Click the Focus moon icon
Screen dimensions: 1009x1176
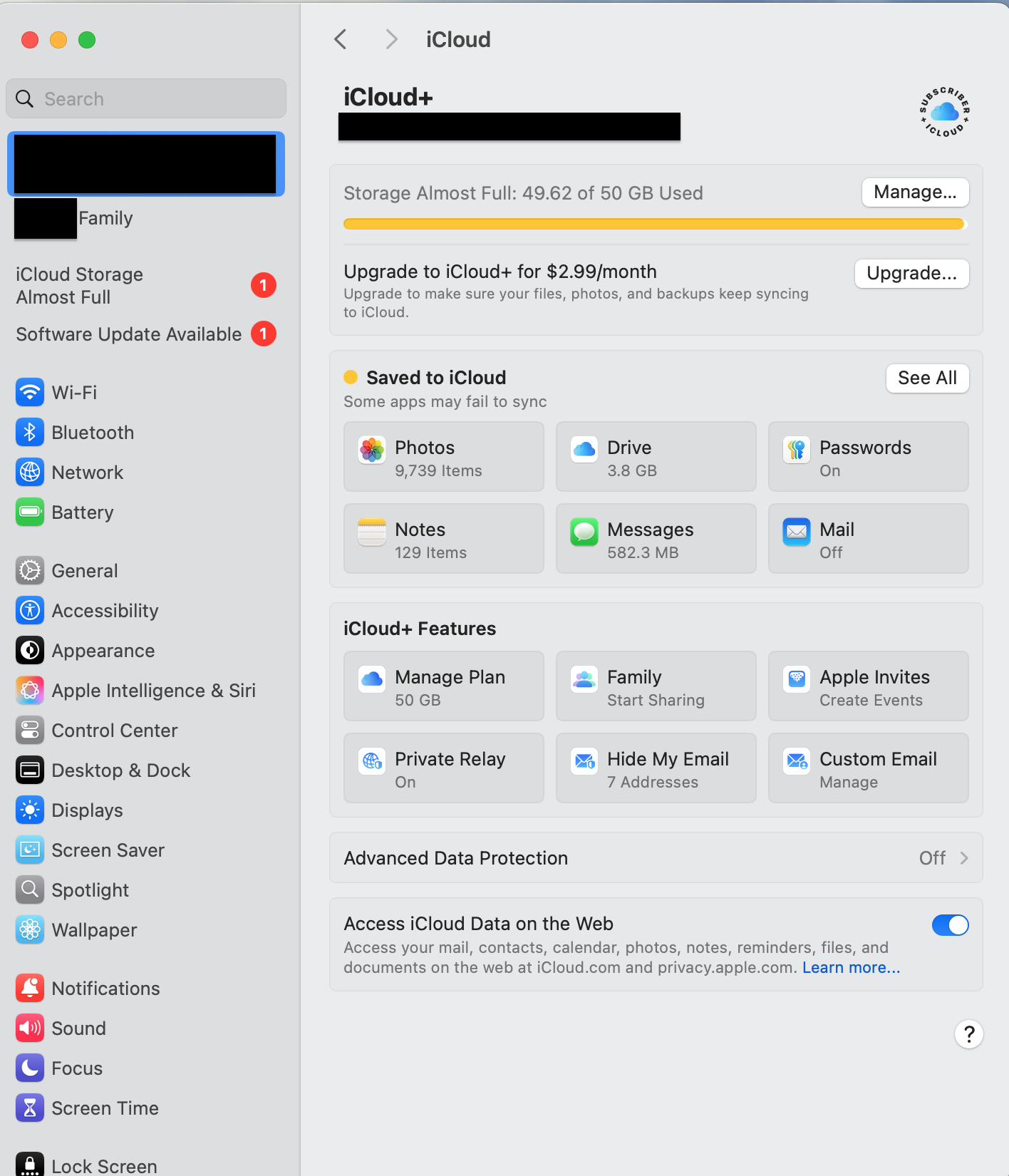30,1068
